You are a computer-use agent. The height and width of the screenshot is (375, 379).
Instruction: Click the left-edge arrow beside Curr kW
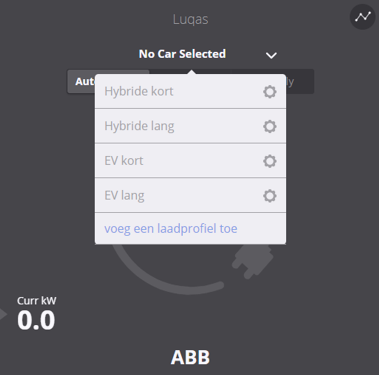tap(3, 314)
